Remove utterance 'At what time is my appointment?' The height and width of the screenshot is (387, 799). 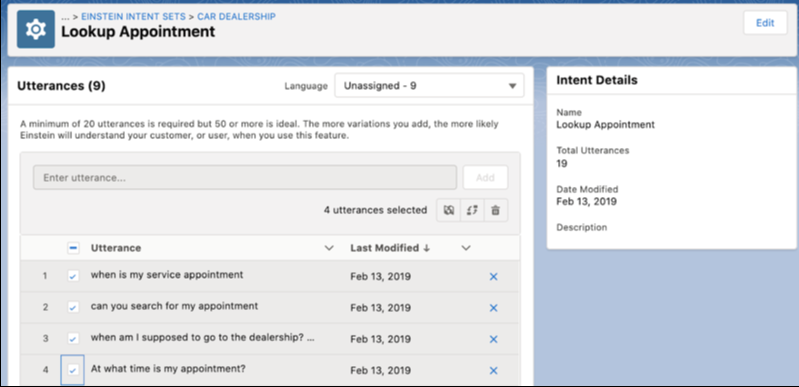[x=493, y=371]
